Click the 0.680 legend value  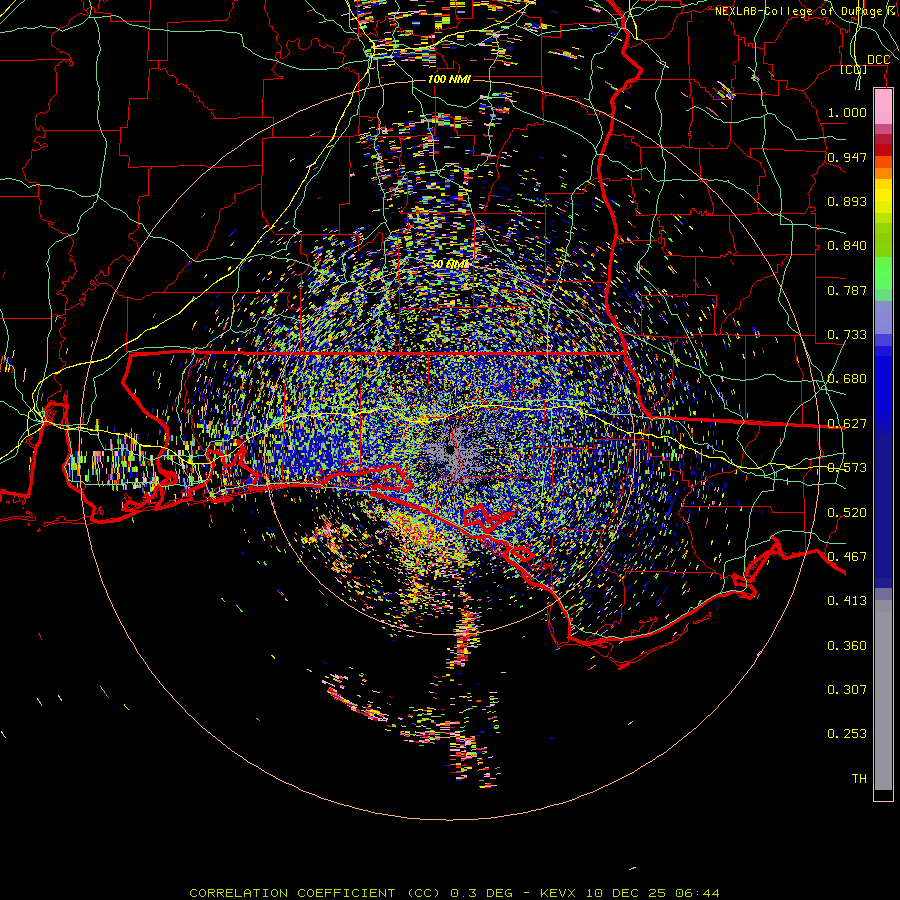tap(847, 379)
